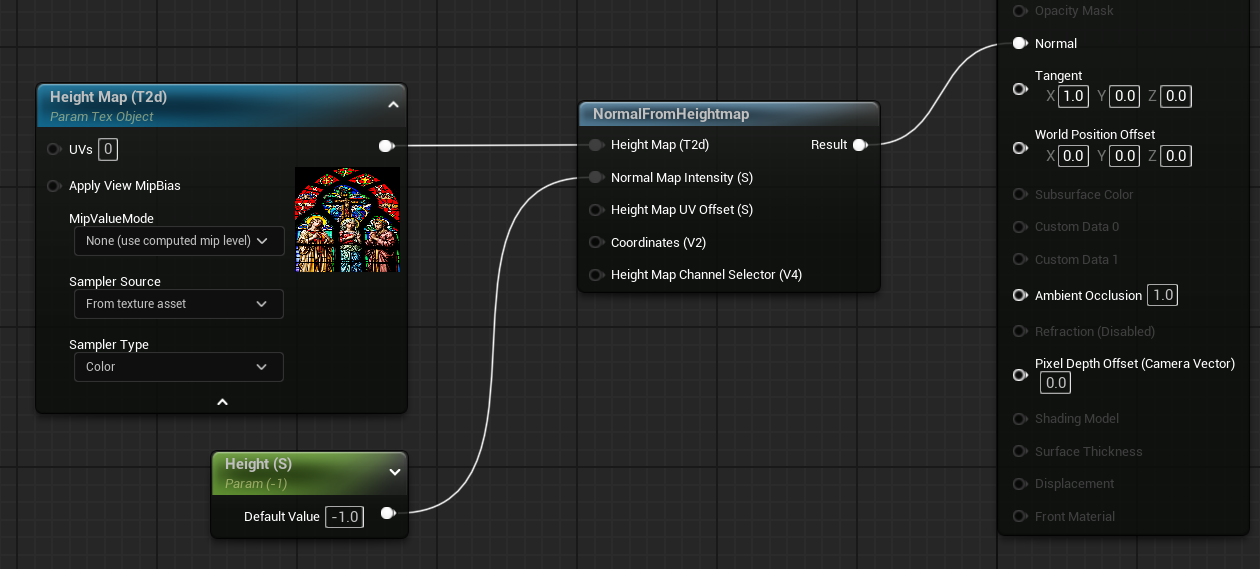Collapse the Height Map node header chevron
1260x569 pixels.
click(393, 104)
